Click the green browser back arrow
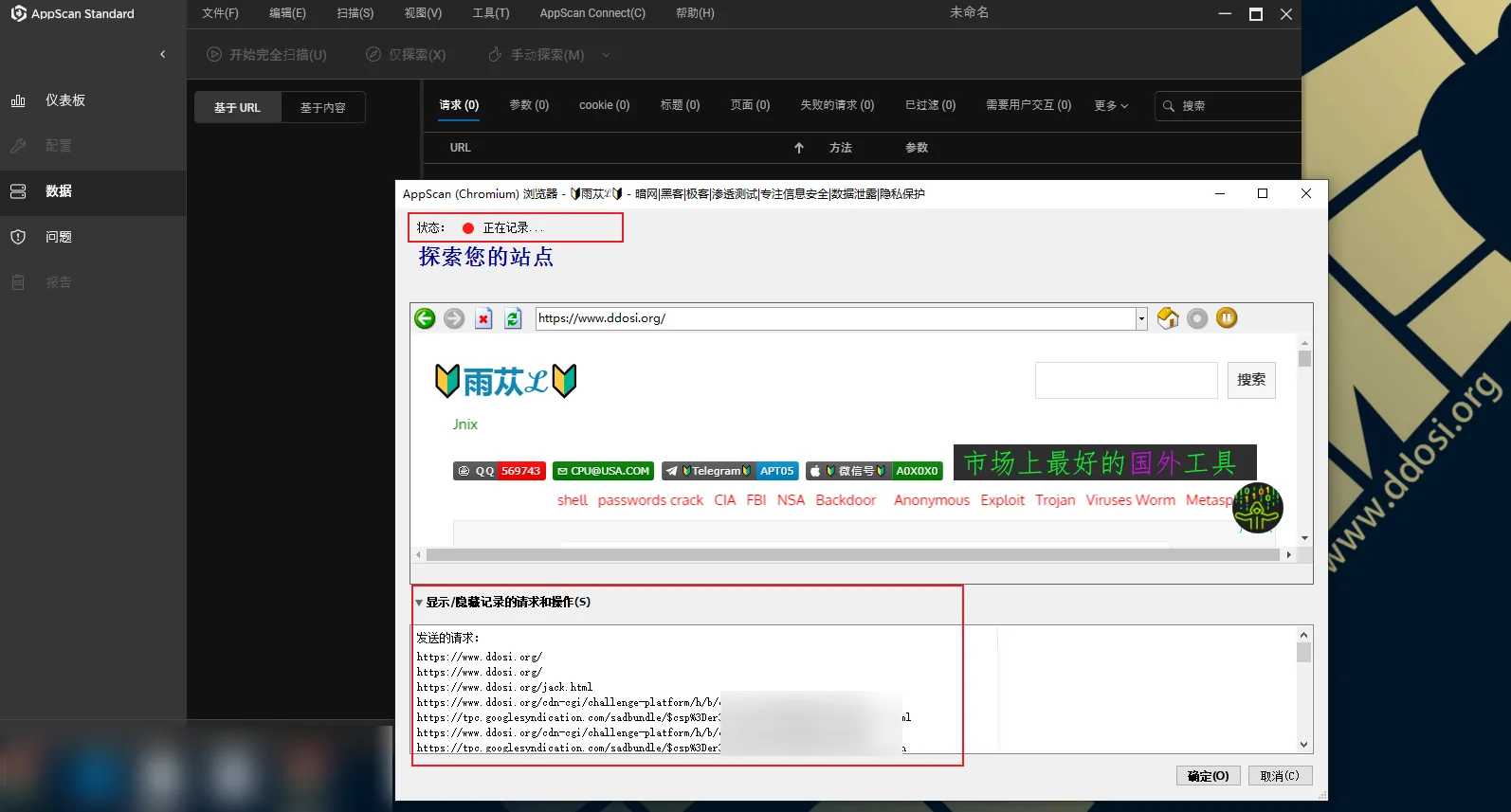The image size is (1511, 812). click(425, 318)
